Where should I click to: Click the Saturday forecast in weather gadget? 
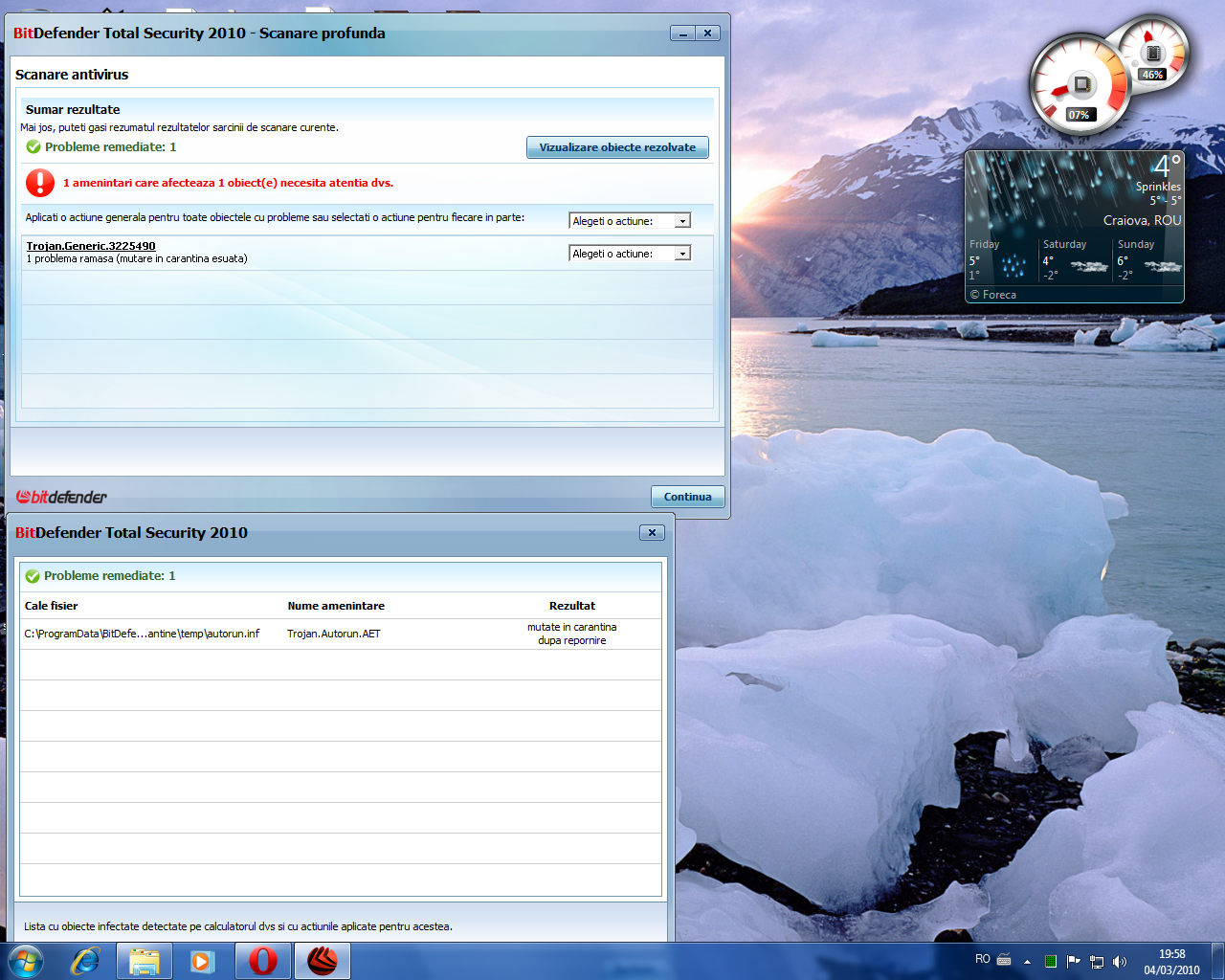point(1075,260)
